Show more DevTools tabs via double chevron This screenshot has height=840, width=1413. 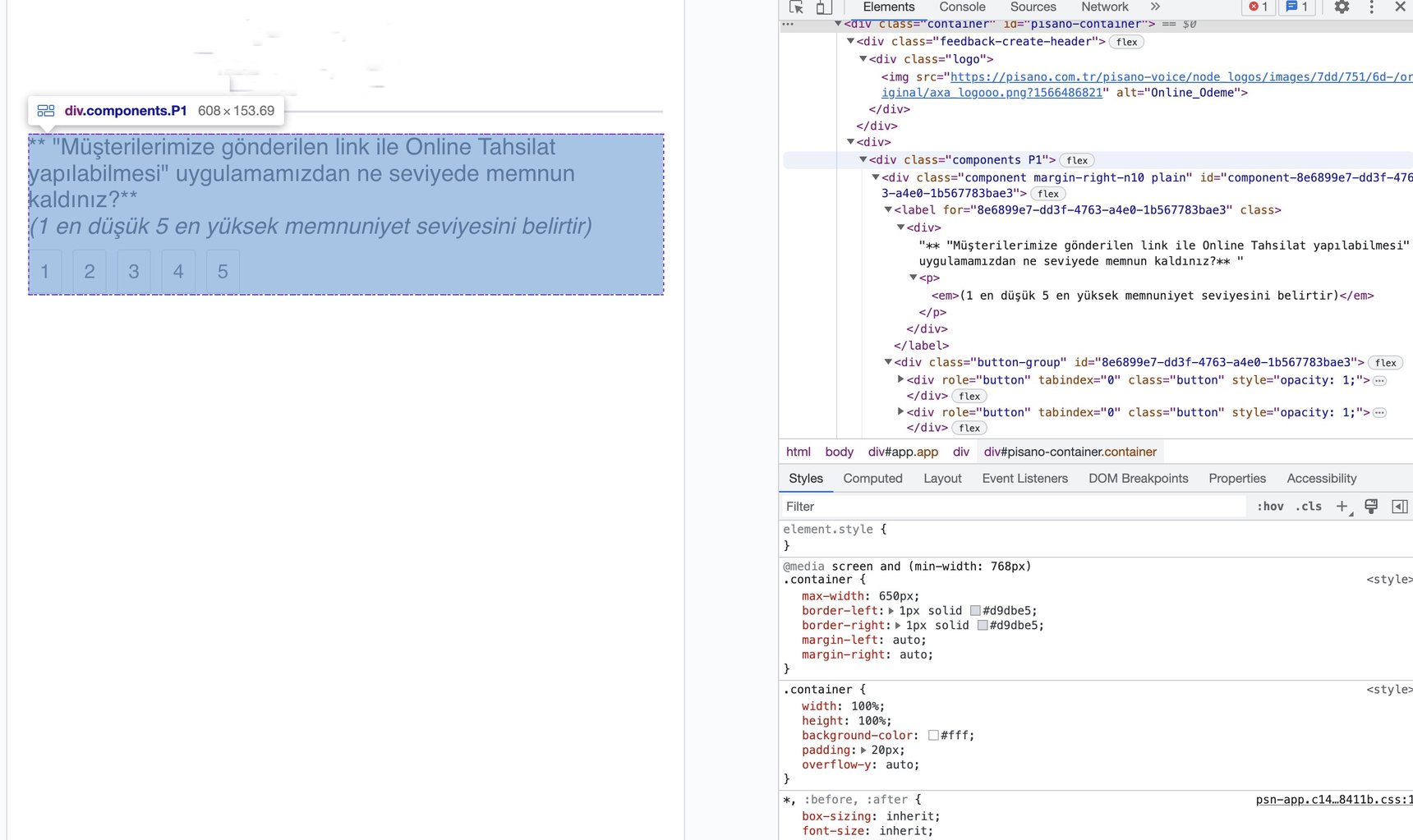(1155, 7)
